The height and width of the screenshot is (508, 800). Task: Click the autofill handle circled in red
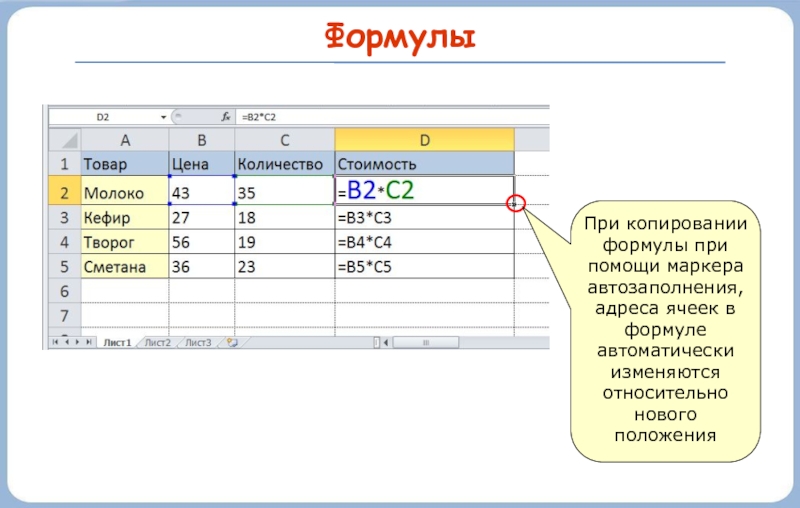(515, 204)
